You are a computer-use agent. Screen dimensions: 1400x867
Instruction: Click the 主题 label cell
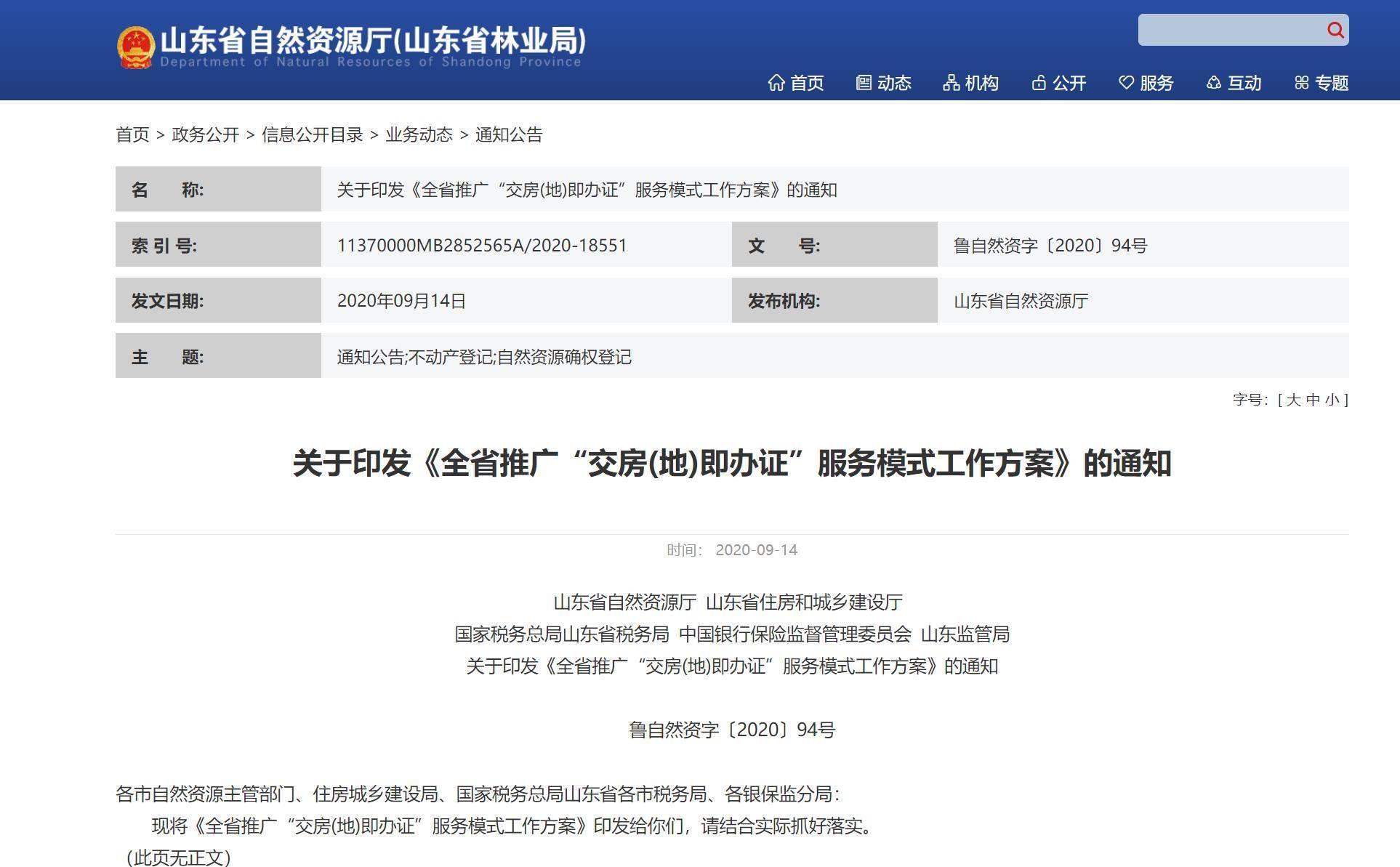click(218, 355)
